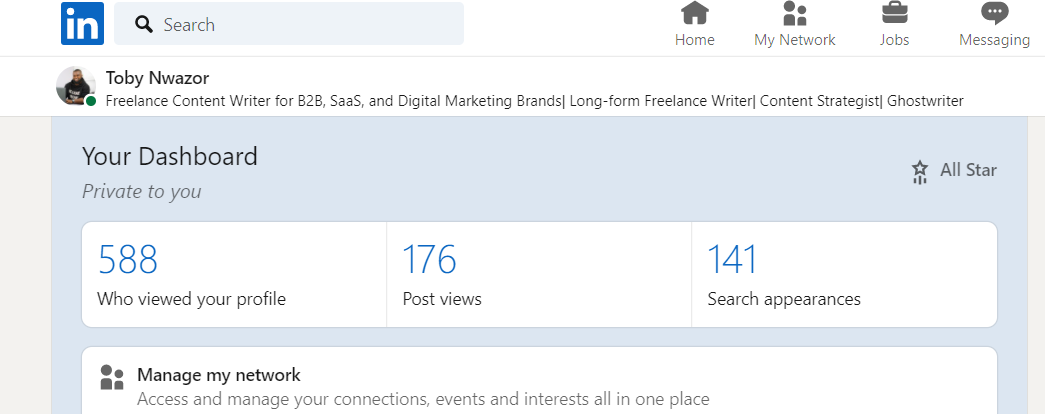Open the Messaging speech bubble icon

pos(994,14)
